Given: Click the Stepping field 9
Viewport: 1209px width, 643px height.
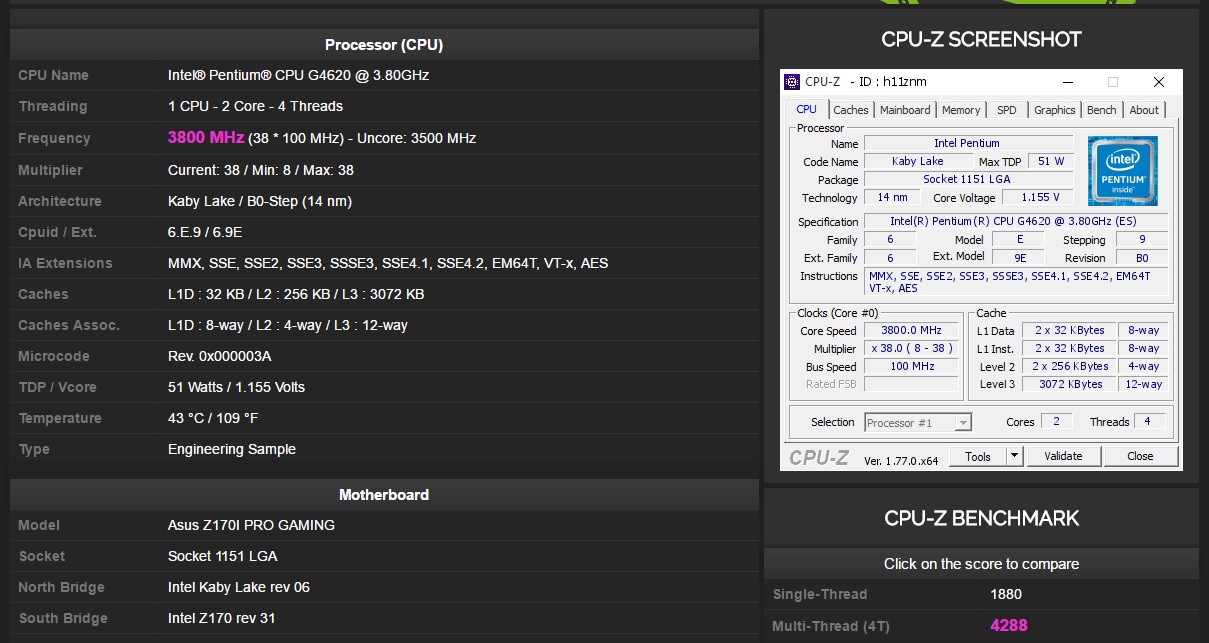Looking at the screenshot, I should click(1141, 239).
